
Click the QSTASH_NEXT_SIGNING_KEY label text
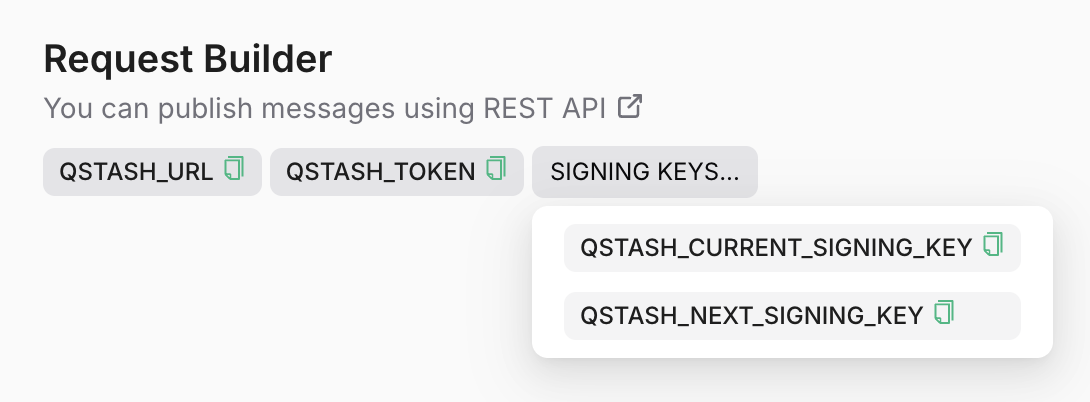[x=751, y=316]
